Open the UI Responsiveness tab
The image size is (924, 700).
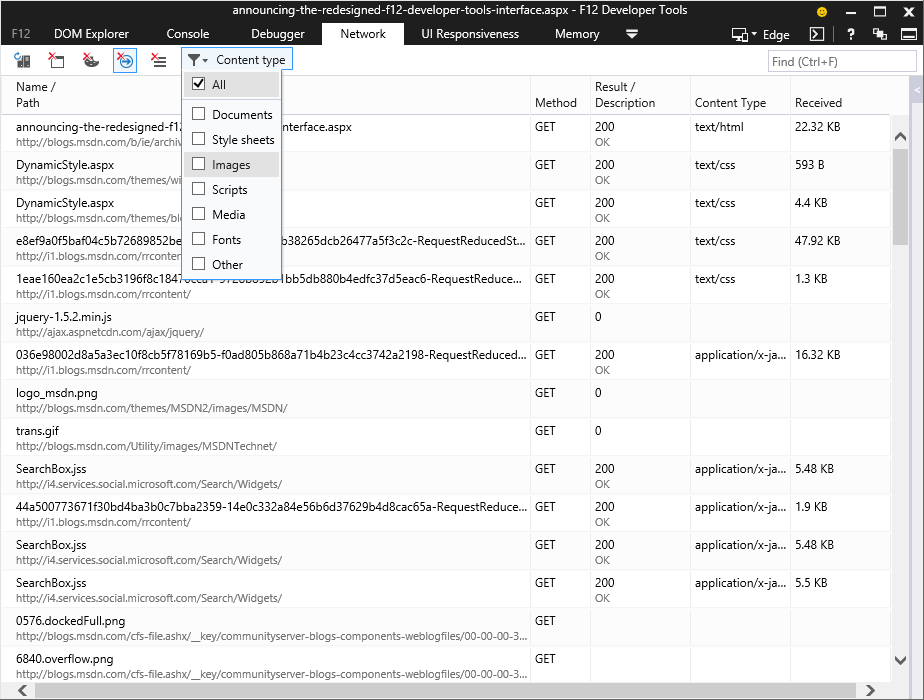(470, 34)
